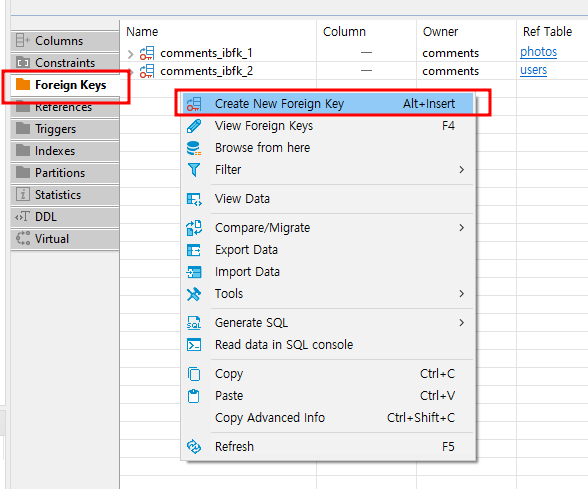Image resolution: width=588 pixels, height=489 pixels.
Task: Click the pencil icon beside View Foreign Keys
Action: (x=194, y=126)
